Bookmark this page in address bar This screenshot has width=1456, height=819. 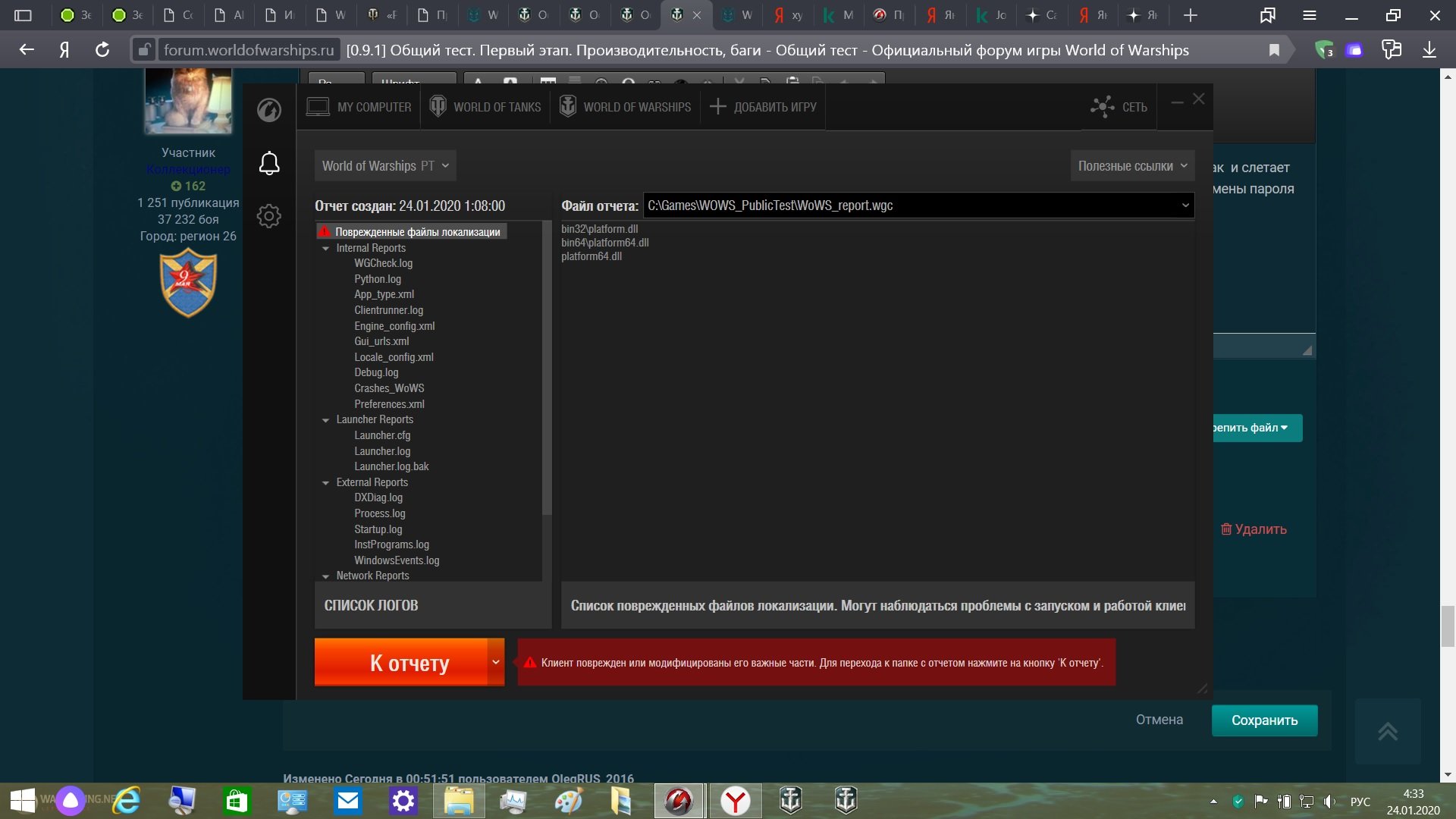(1274, 50)
